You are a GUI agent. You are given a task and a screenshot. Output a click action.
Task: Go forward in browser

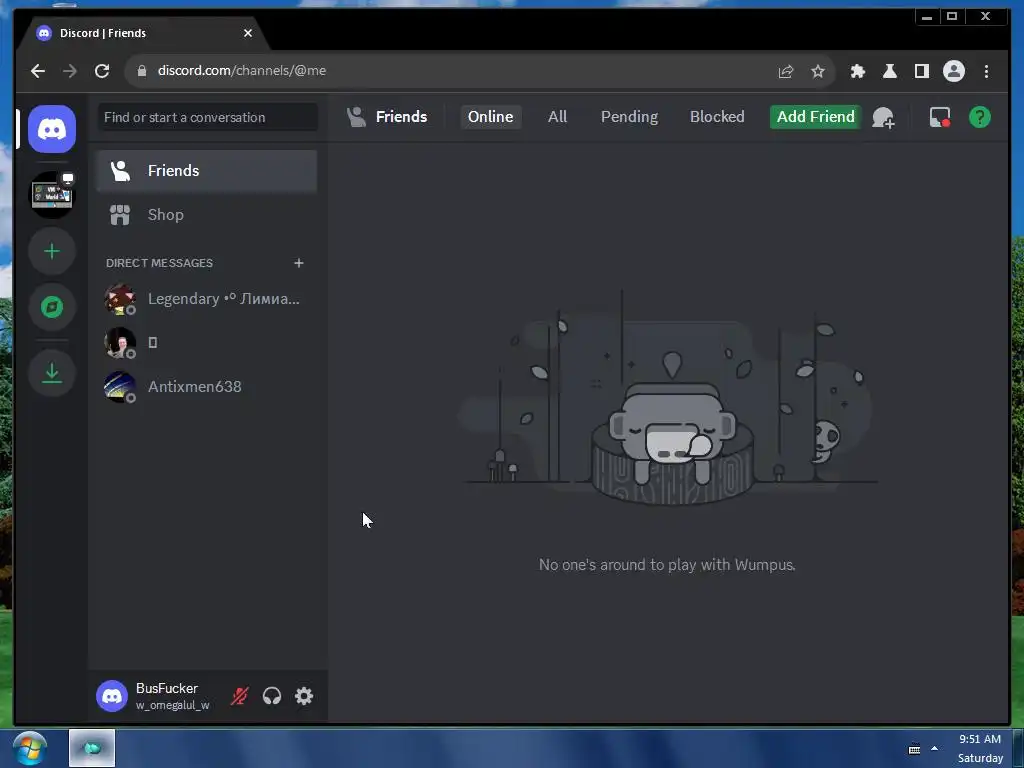click(x=70, y=71)
